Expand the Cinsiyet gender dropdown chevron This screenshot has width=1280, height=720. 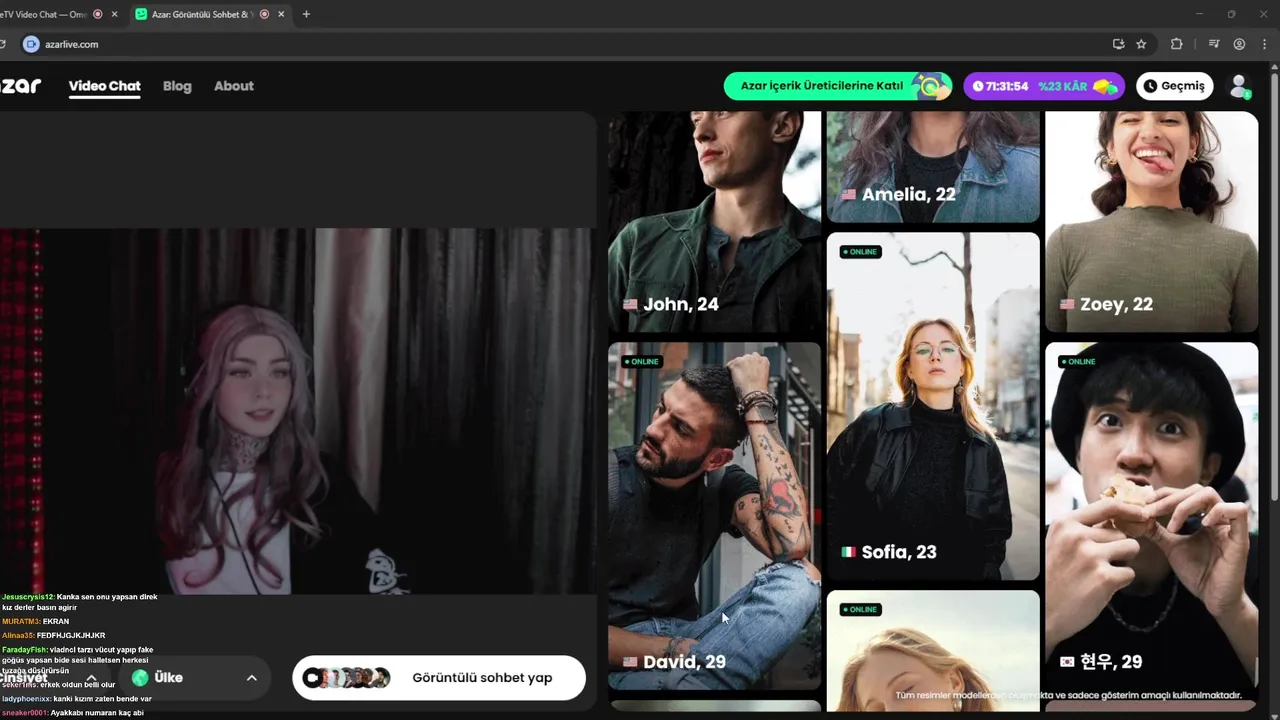(91, 678)
